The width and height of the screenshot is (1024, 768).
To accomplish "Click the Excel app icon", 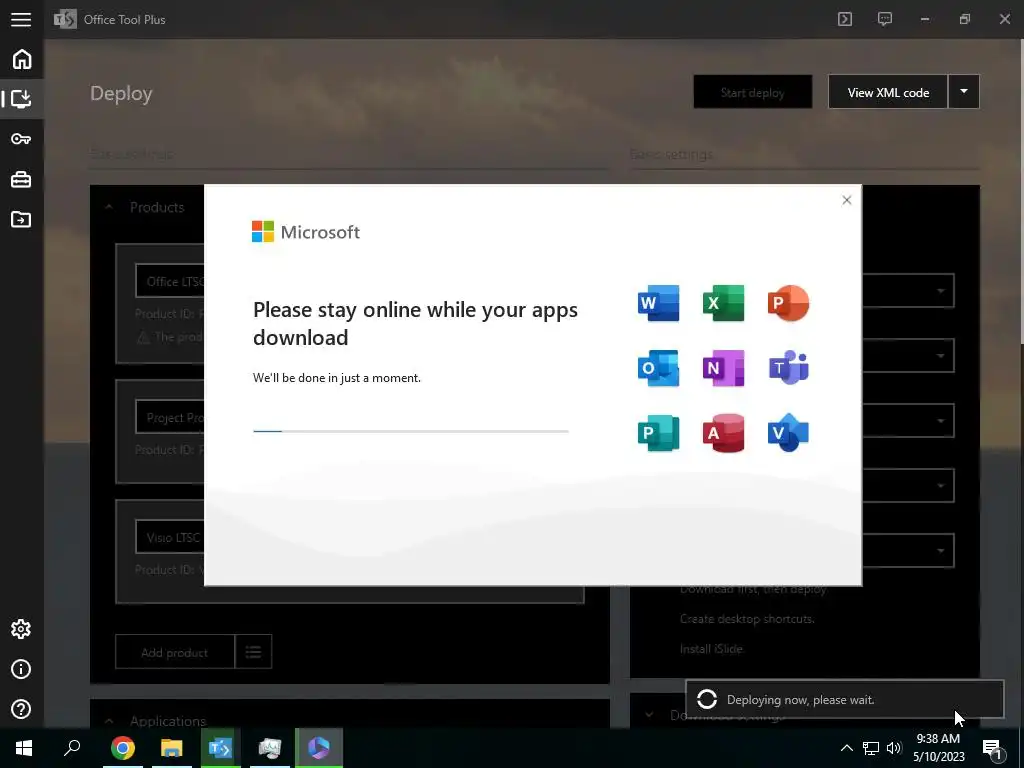I will pos(724,303).
